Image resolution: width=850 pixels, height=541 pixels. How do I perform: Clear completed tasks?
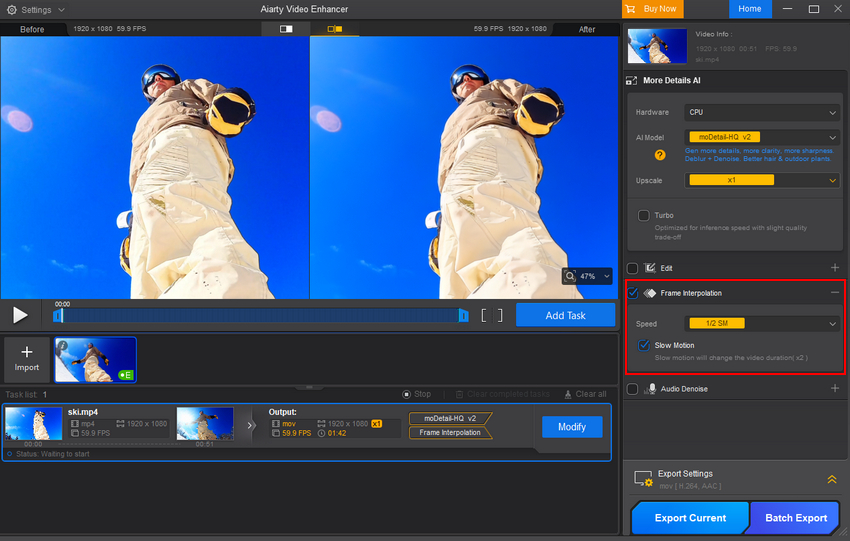point(503,394)
